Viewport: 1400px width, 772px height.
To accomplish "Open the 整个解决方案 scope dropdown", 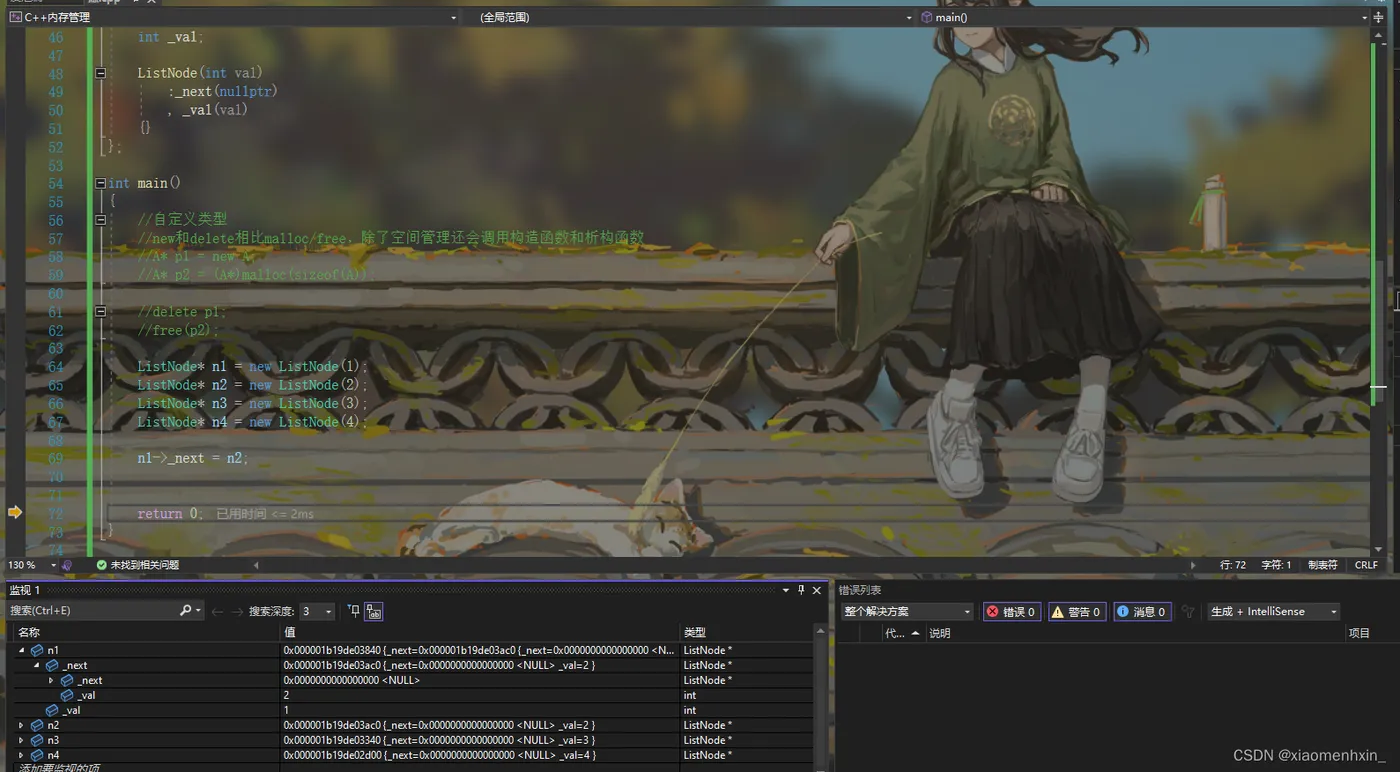I will pyautogui.click(x=907, y=611).
